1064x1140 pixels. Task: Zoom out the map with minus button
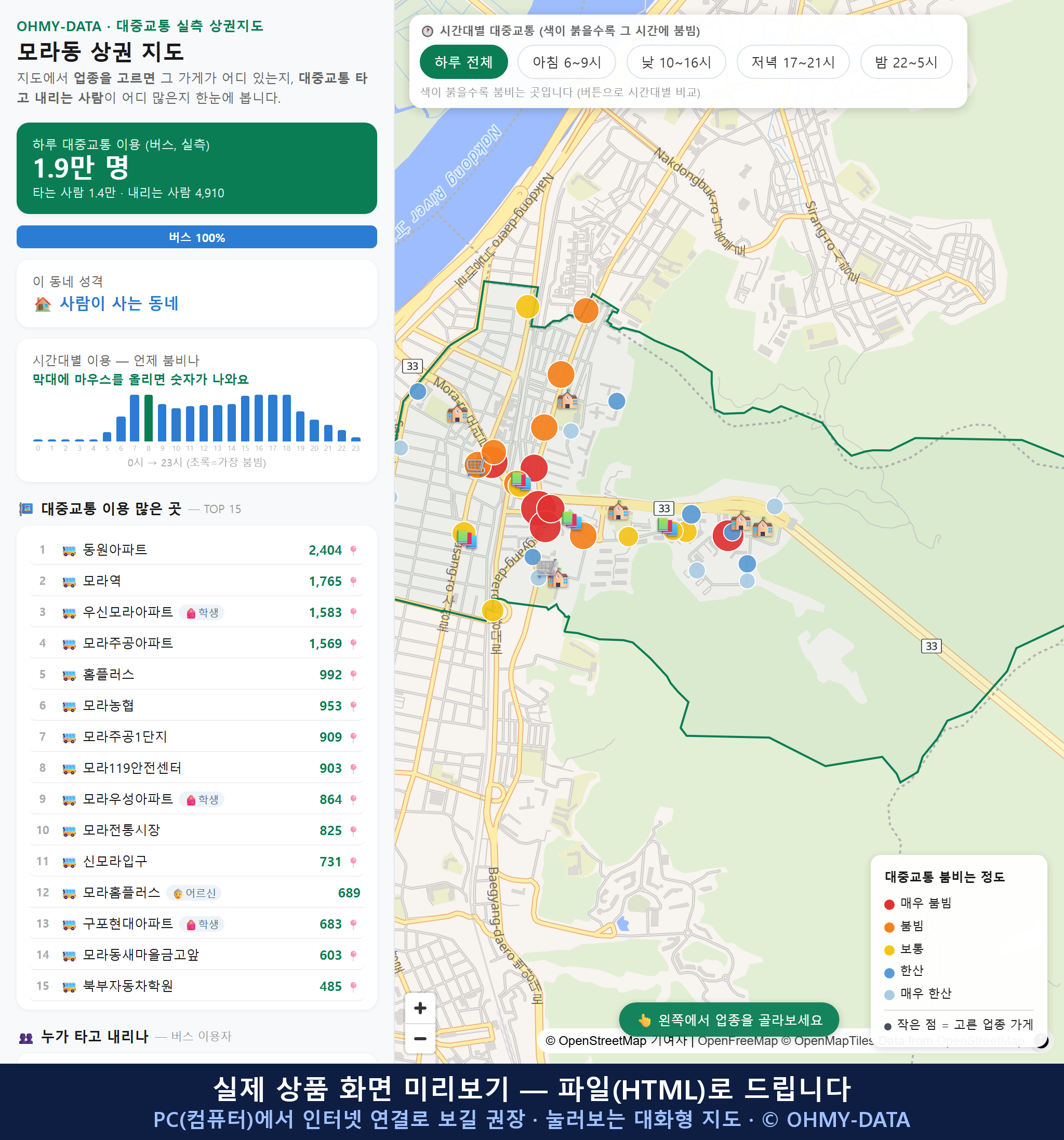click(x=420, y=1039)
